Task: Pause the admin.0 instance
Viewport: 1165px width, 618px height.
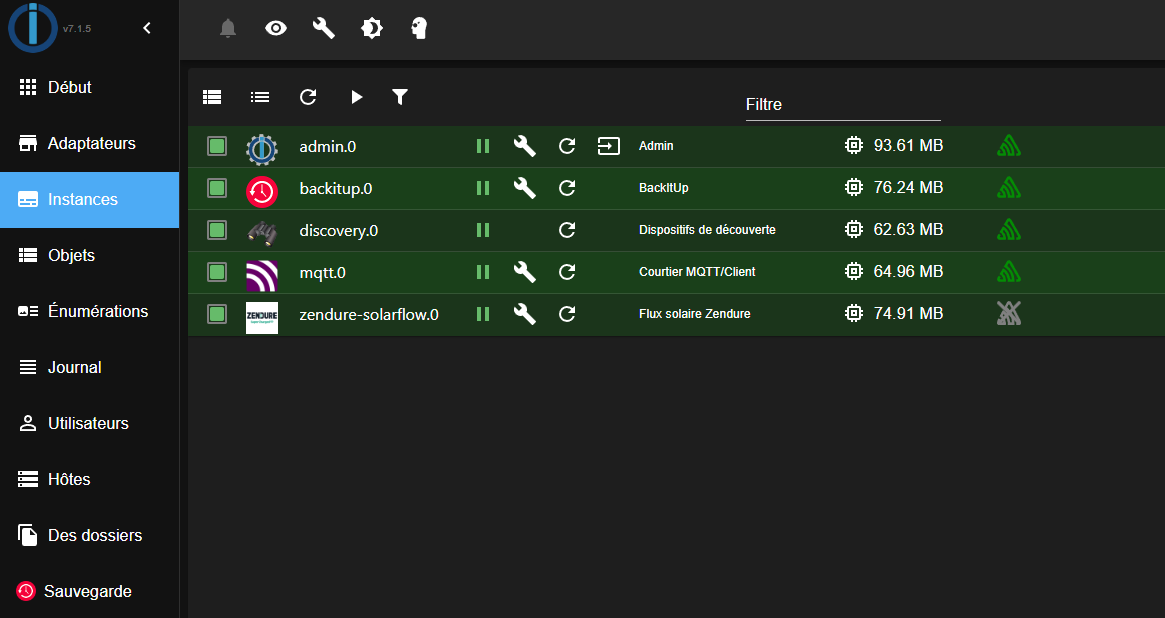Action: [483, 146]
